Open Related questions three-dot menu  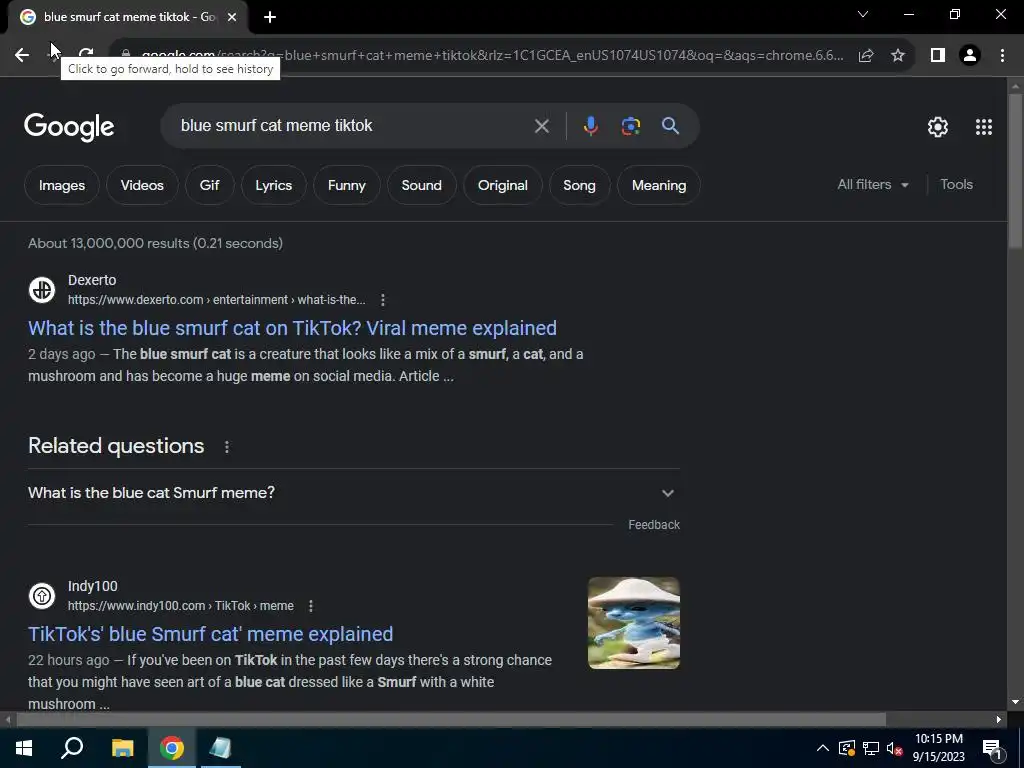point(227,447)
